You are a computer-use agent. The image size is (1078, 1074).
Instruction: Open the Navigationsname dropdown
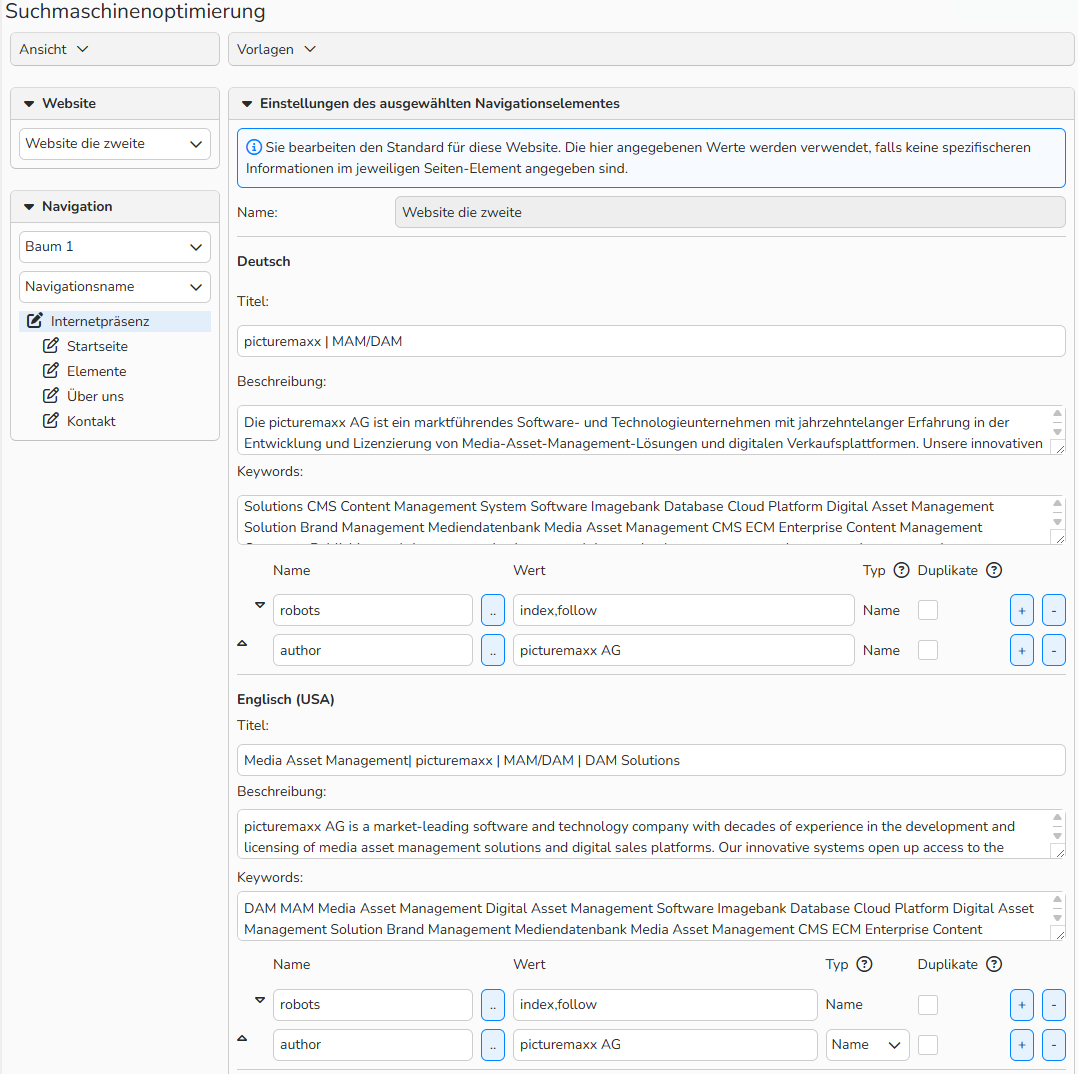tap(115, 286)
